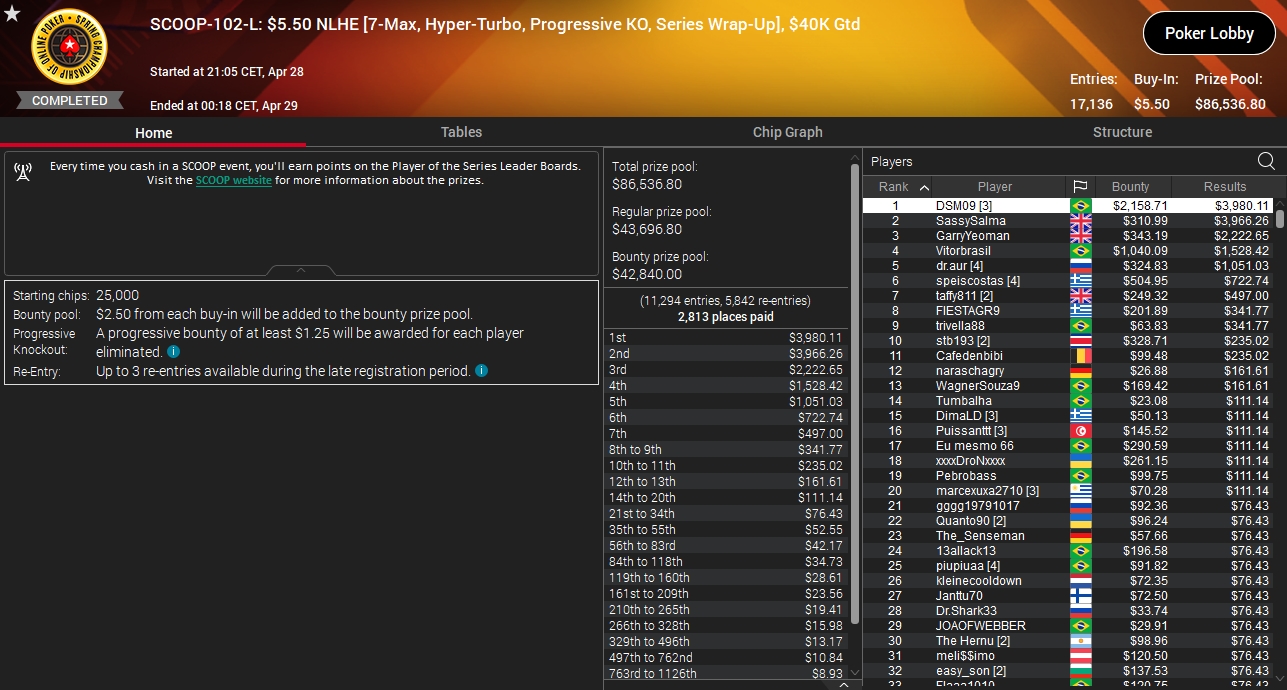
Task: Click the flag icon in taffy811 row
Action: coord(1080,296)
